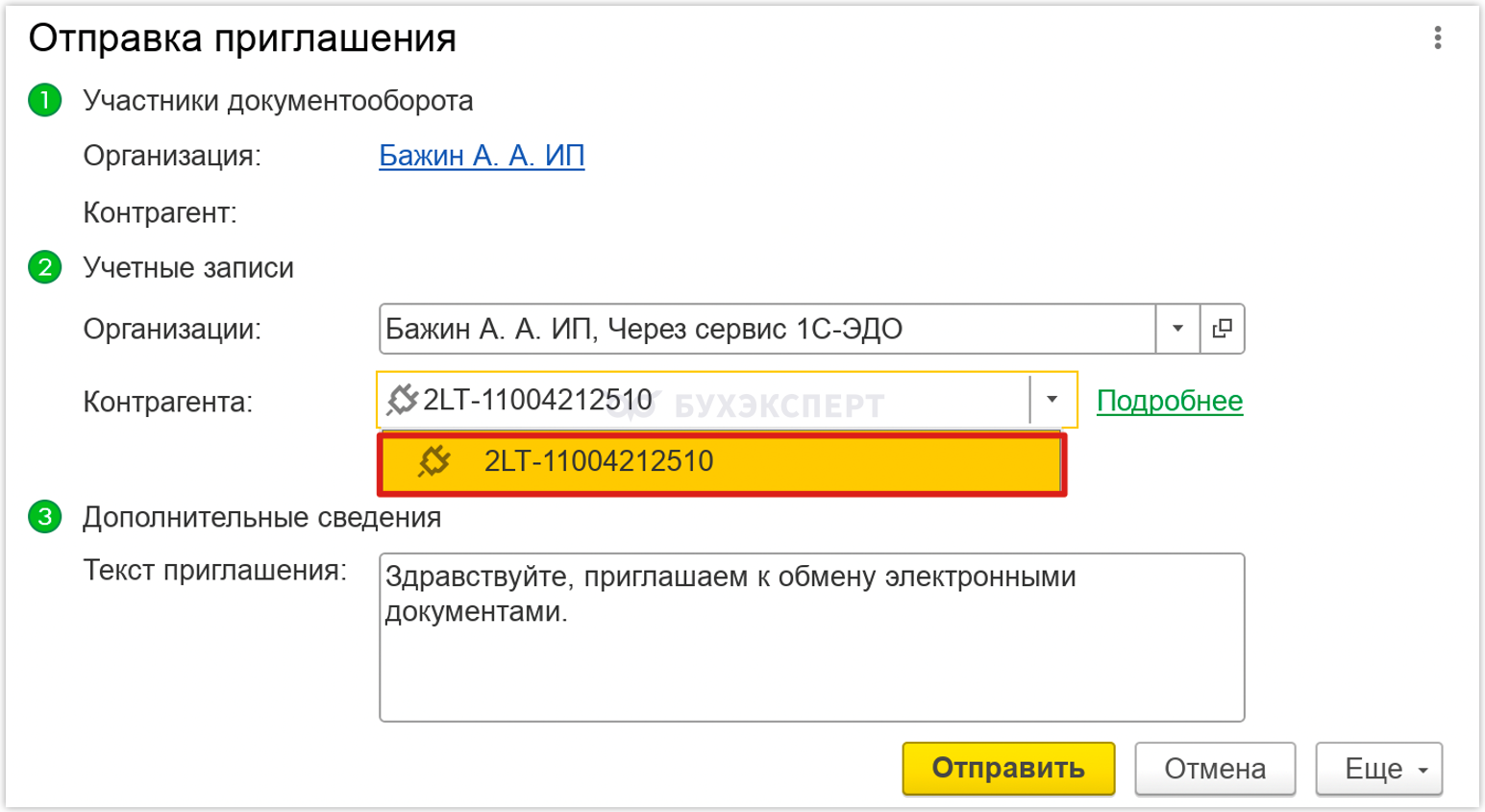This screenshot has height=812, width=1485.
Task: Click the Участники документооборота section heading
Action: pos(278,101)
